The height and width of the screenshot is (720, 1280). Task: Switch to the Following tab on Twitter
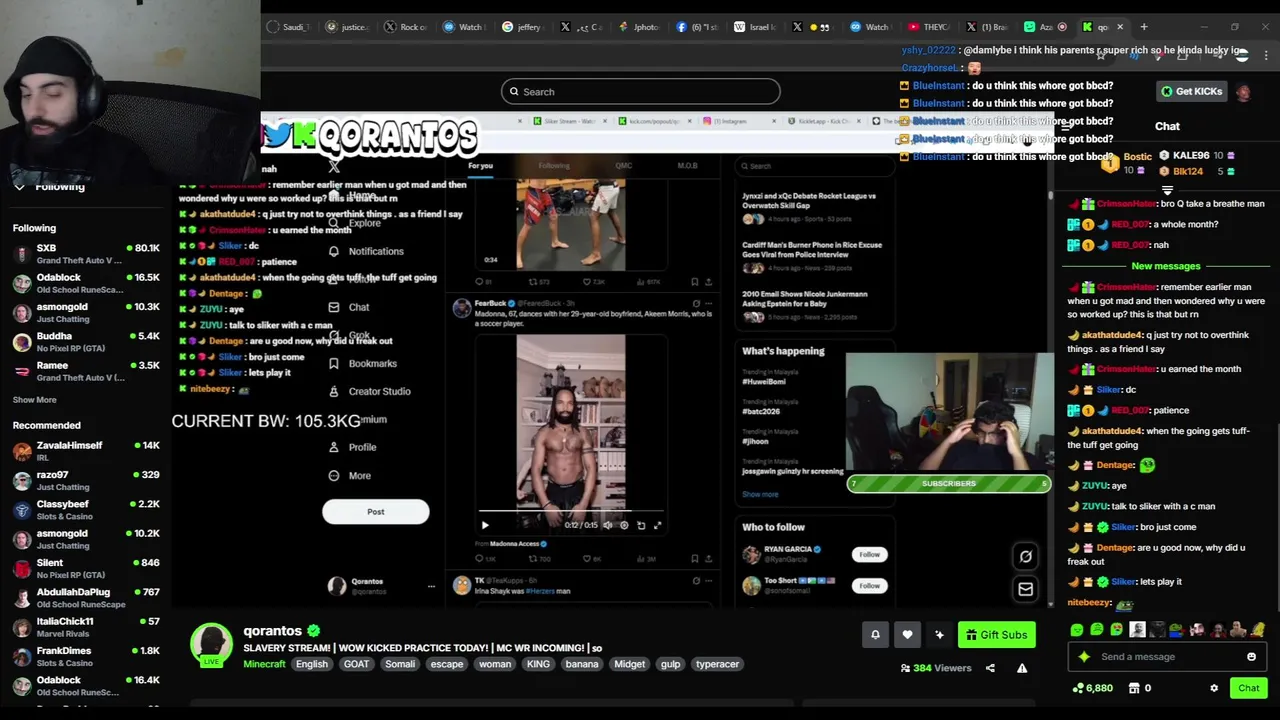click(554, 166)
